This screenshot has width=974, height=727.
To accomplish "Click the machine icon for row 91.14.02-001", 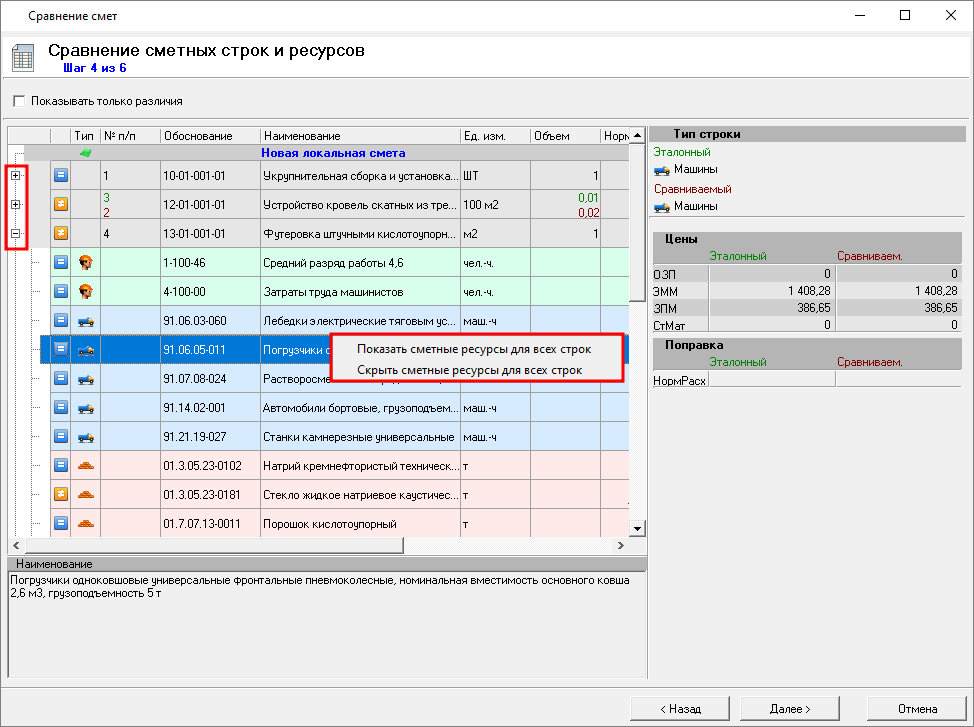I will pos(86,407).
